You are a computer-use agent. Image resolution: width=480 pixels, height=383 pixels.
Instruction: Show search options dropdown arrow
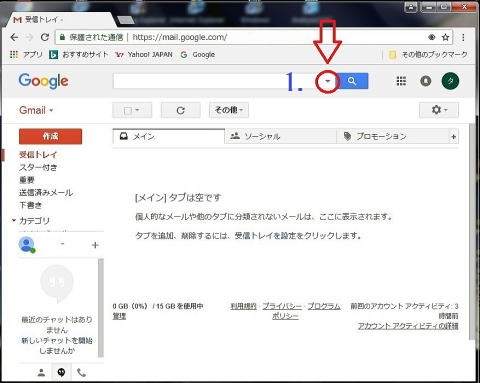tap(328, 81)
